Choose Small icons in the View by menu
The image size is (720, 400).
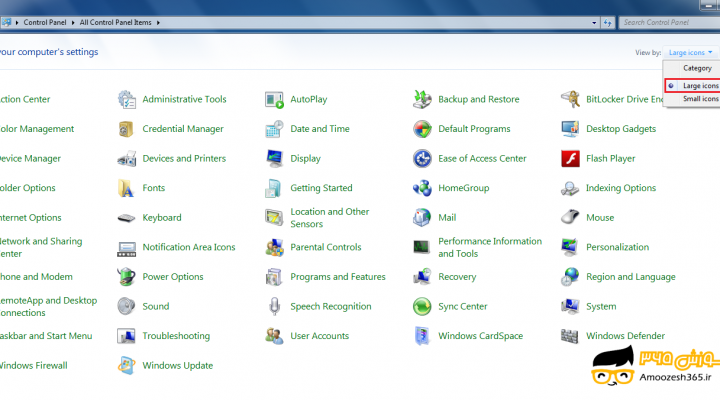tap(700, 99)
